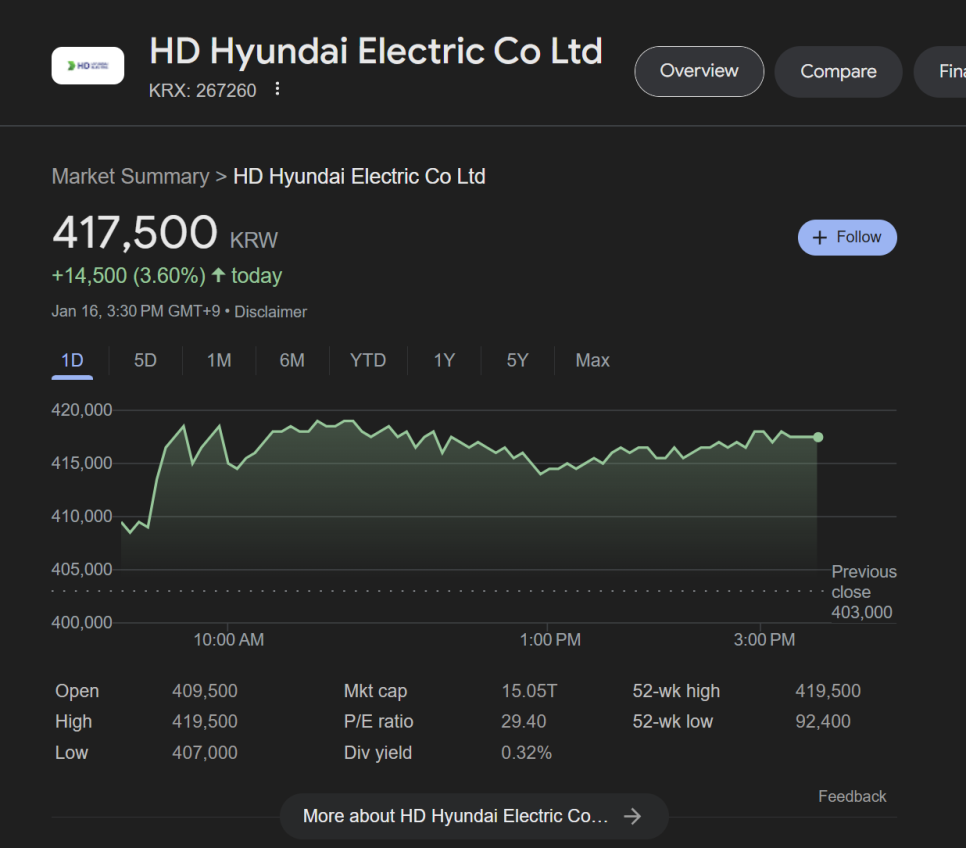966x848 pixels.
Task: Click the P/E ratio label
Action: click(378, 722)
